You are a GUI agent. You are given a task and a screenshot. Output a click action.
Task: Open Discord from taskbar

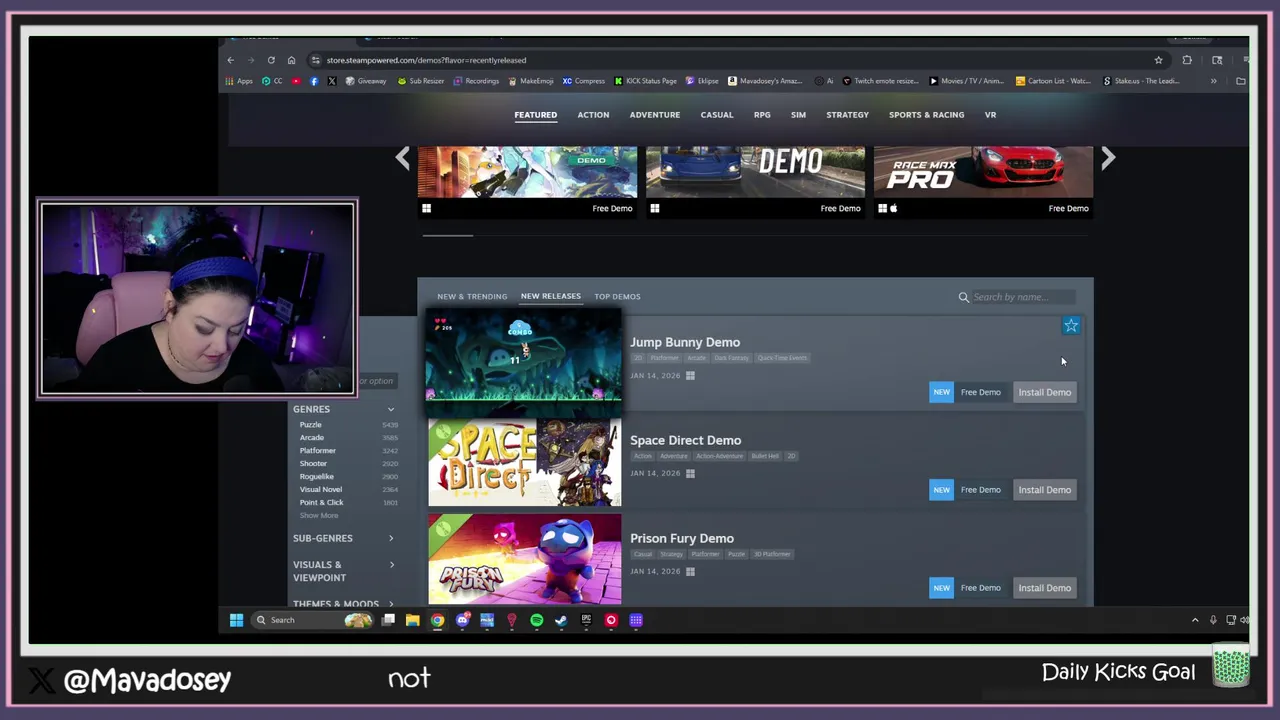click(x=462, y=620)
